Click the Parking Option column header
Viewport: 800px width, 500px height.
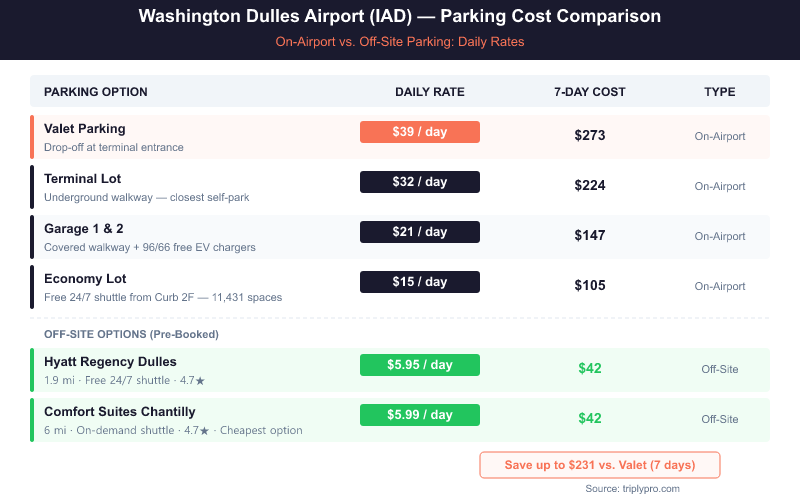pyautogui.click(x=96, y=92)
